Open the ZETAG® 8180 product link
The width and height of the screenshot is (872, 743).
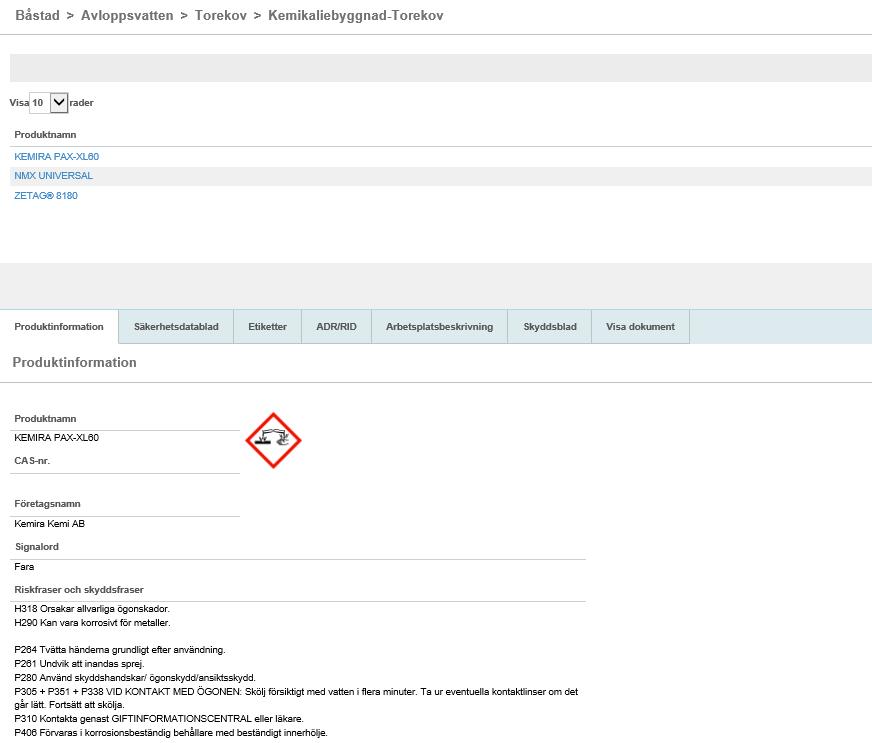click(46, 196)
